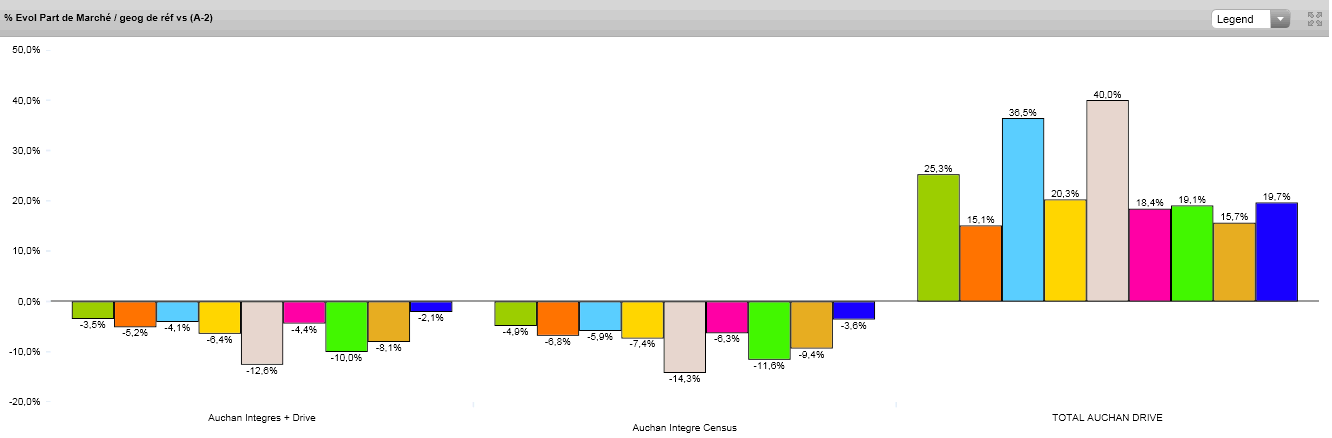Click the 'TOTAL AUCHAN DRIVE' category label
1332x438 pixels.
tap(1107, 416)
